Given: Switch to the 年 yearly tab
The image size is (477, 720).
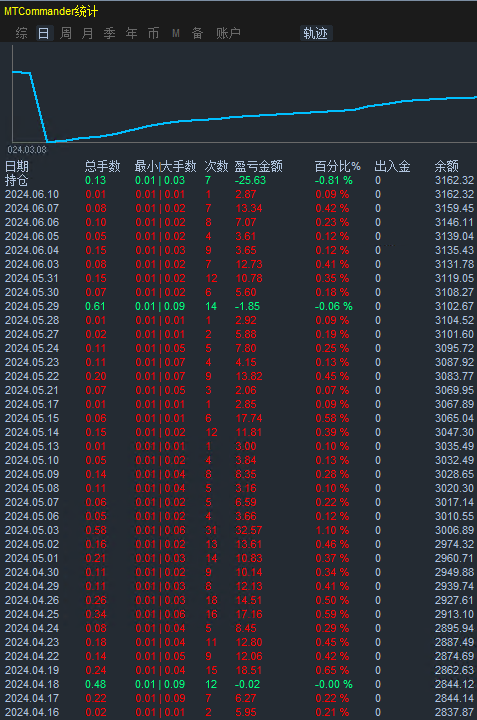Looking at the screenshot, I should 131,33.
